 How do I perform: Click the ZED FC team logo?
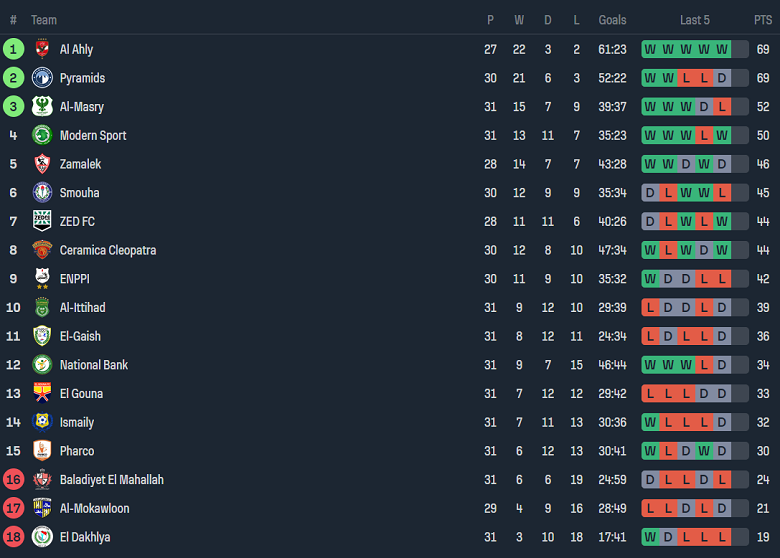(42, 221)
